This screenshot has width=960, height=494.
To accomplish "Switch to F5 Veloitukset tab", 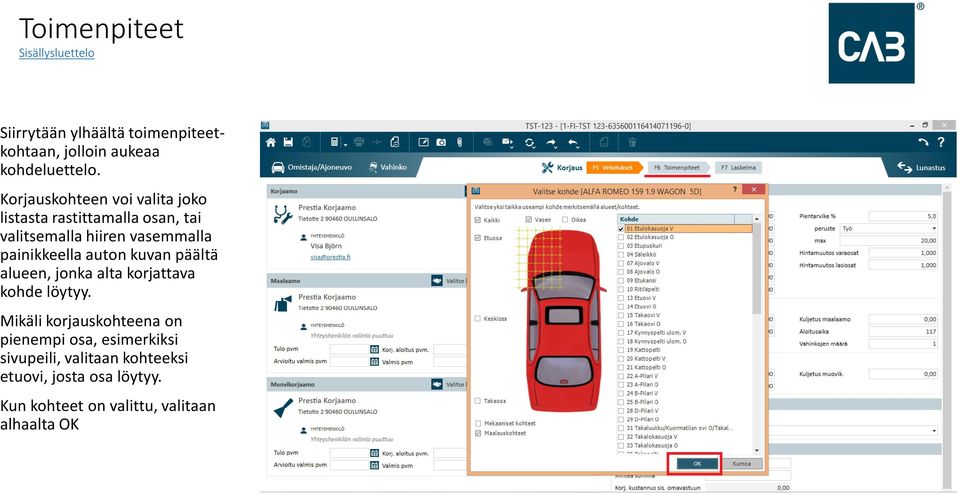I will 613,167.
